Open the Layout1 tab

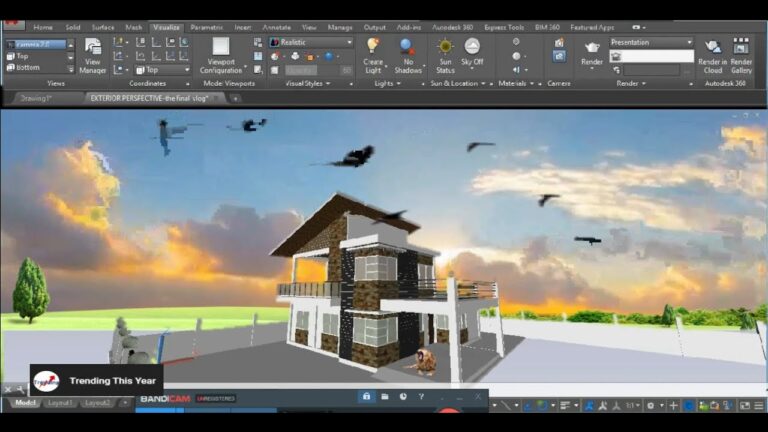60,403
